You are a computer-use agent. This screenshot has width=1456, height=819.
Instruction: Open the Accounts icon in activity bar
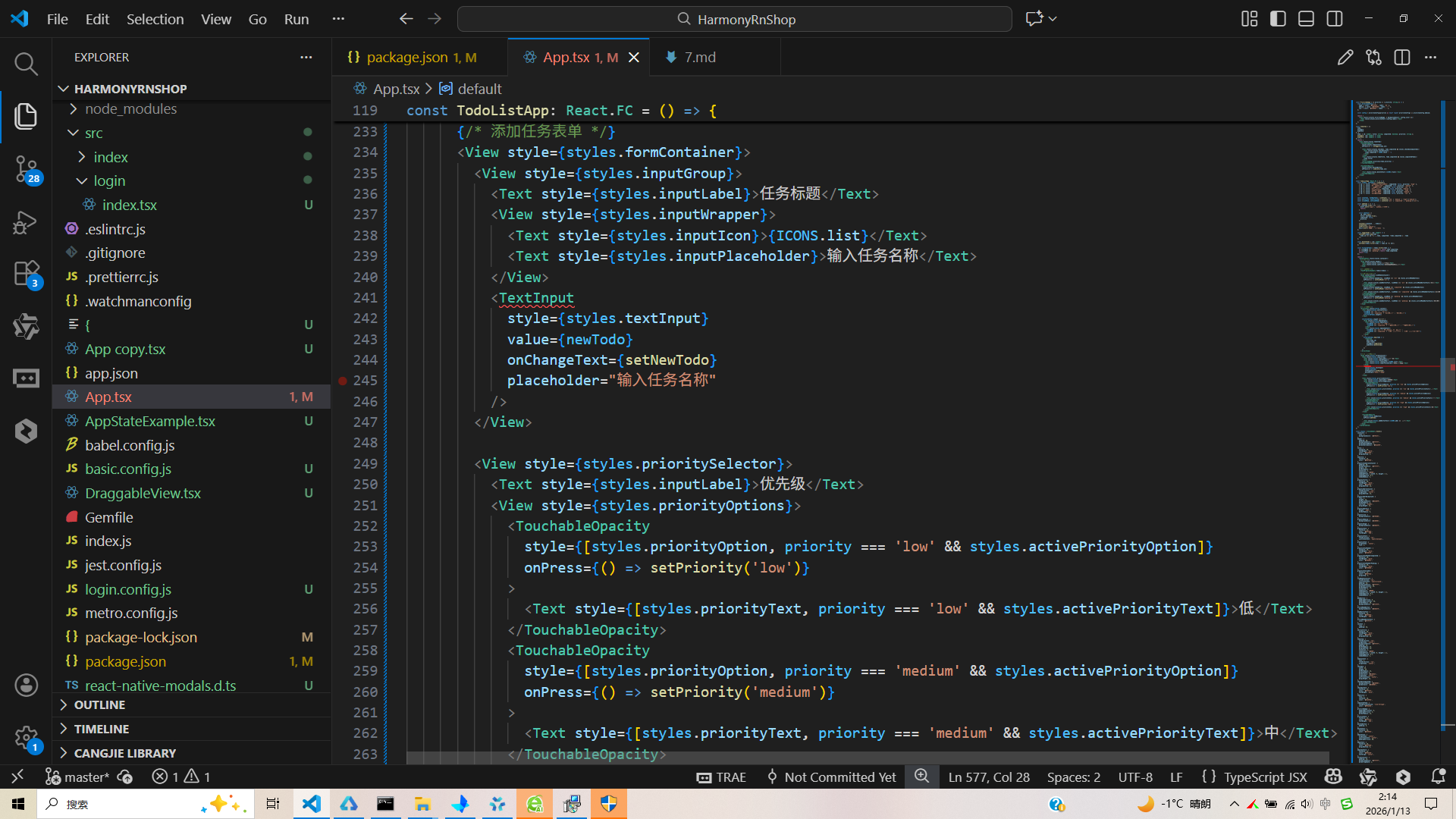pos(26,686)
